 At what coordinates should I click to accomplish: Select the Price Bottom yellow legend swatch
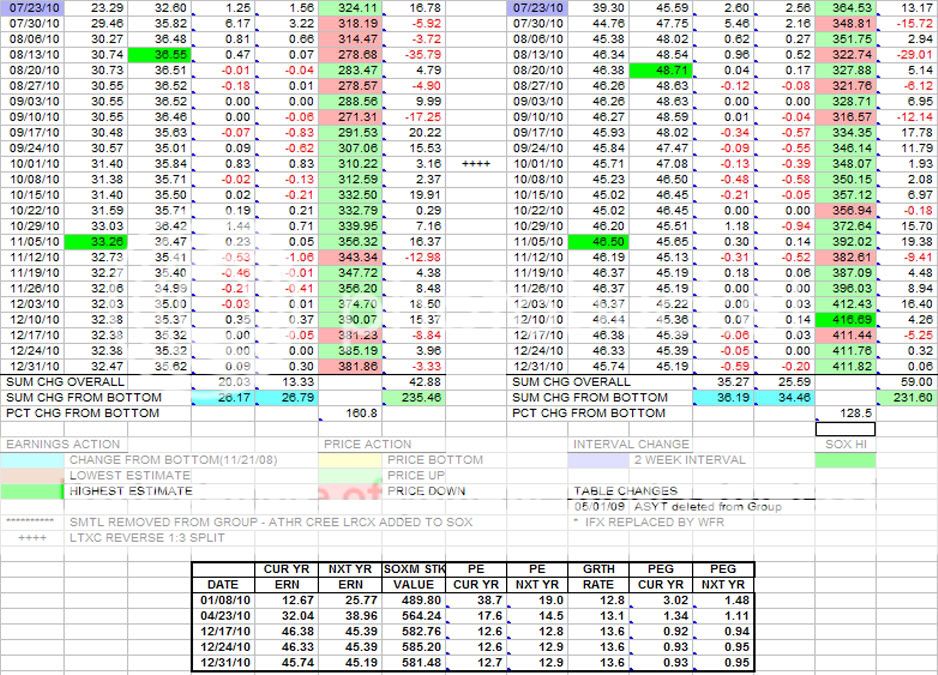click(x=352, y=460)
